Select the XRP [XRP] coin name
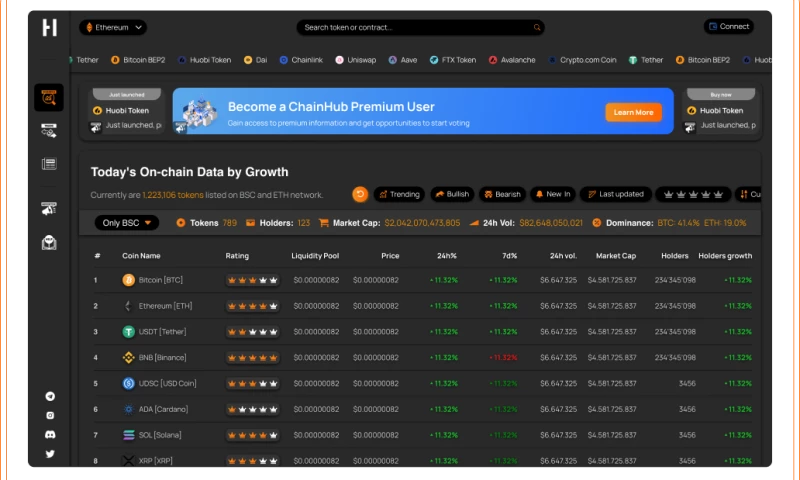800x480 pixels. click(x=156, y=461)
